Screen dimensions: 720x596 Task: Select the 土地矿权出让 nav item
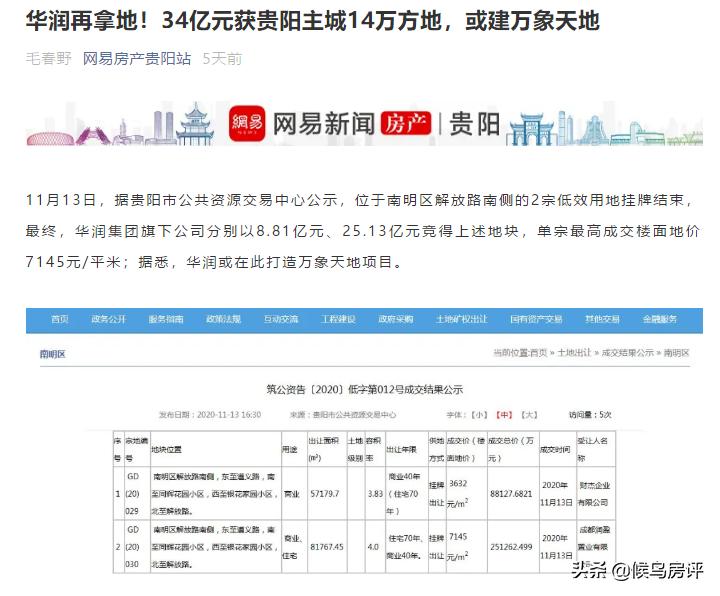[x=461, y=319]
